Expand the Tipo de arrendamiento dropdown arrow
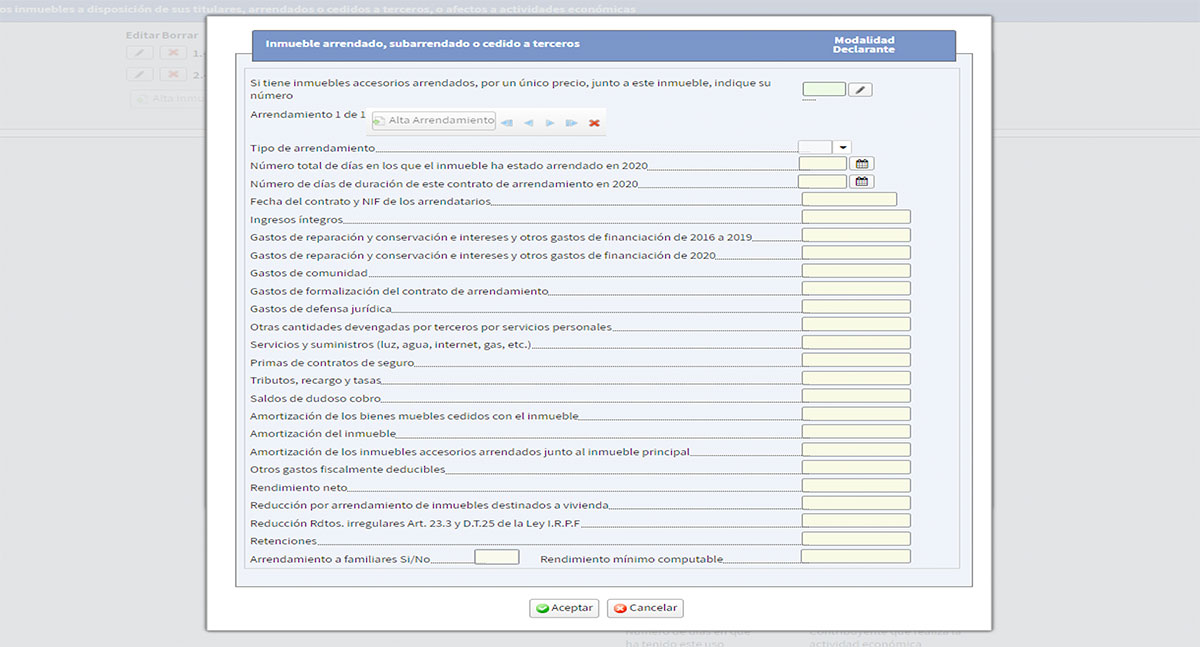The image size is (1200, 647). click(842, 147)
